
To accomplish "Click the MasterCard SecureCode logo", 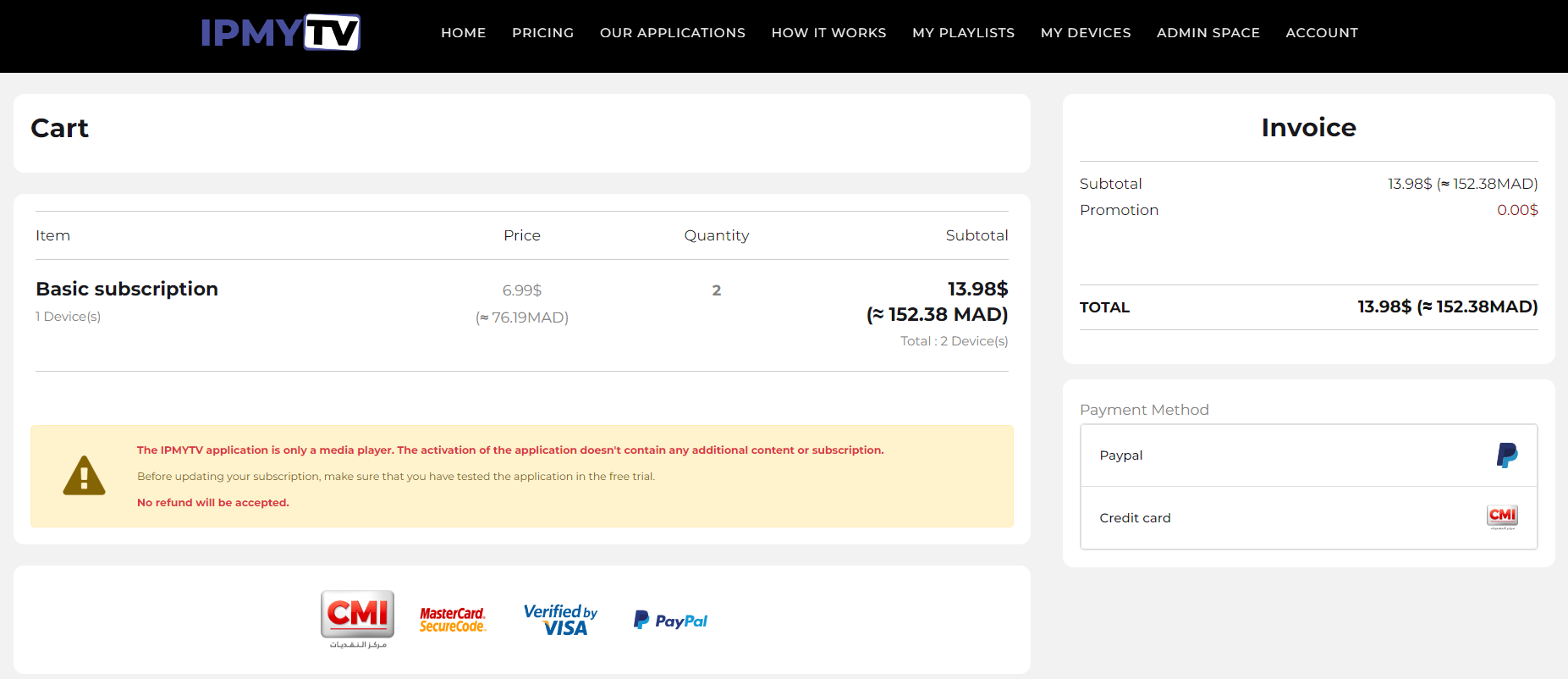I will click(x=453, y=620).
